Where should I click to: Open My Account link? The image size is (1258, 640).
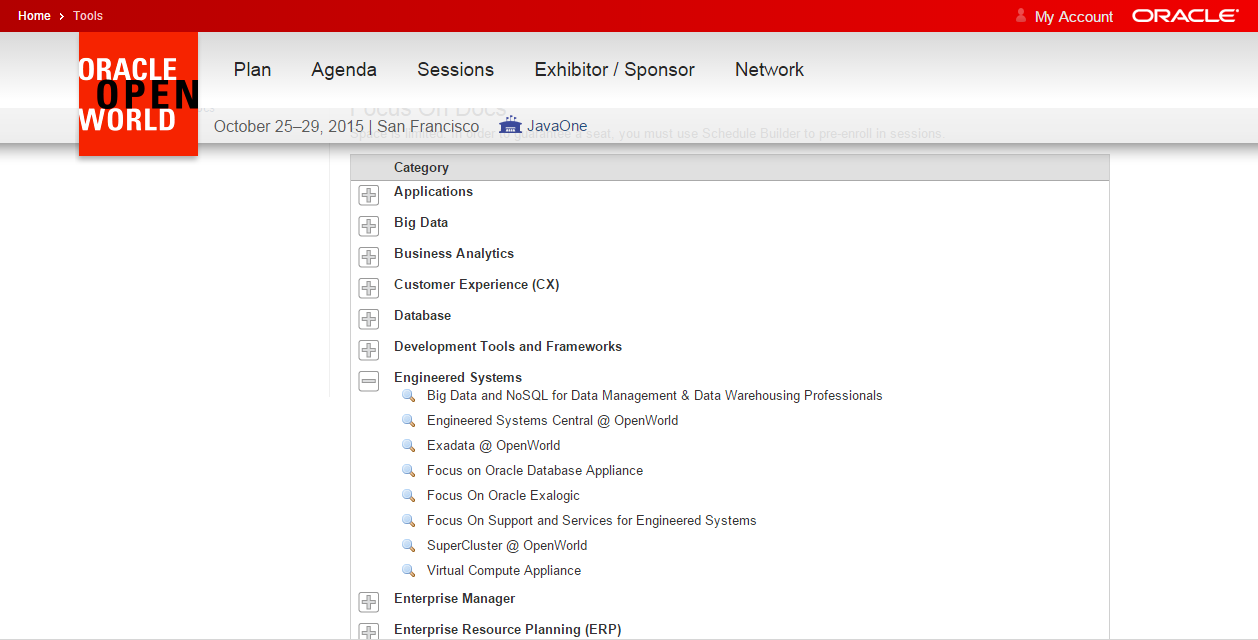click(1074, 16)
